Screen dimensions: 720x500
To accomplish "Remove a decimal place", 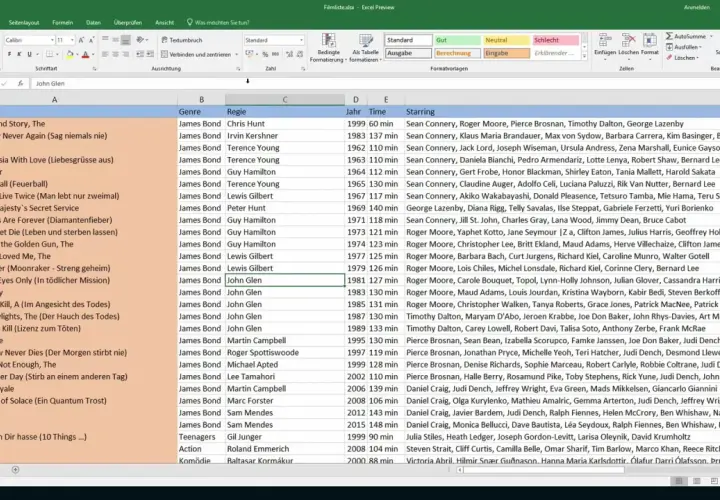I will [x=299, y=54].
